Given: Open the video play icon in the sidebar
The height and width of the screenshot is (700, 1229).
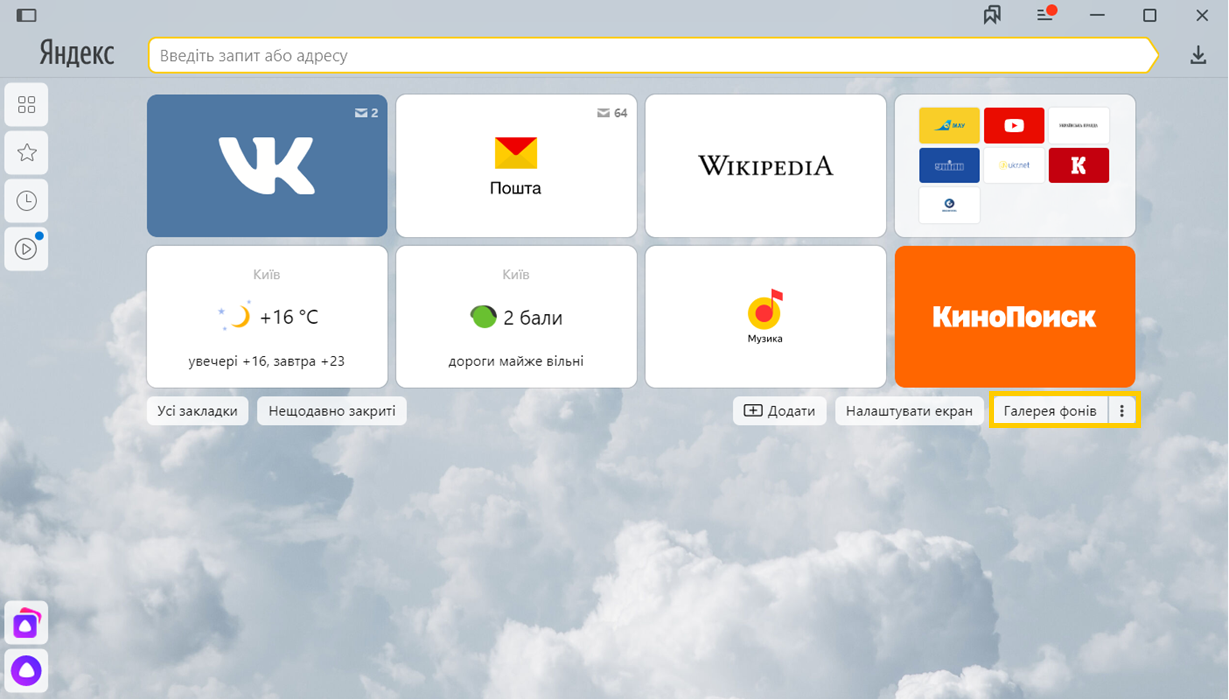Looking at the screenshot, I should point(27,249).
